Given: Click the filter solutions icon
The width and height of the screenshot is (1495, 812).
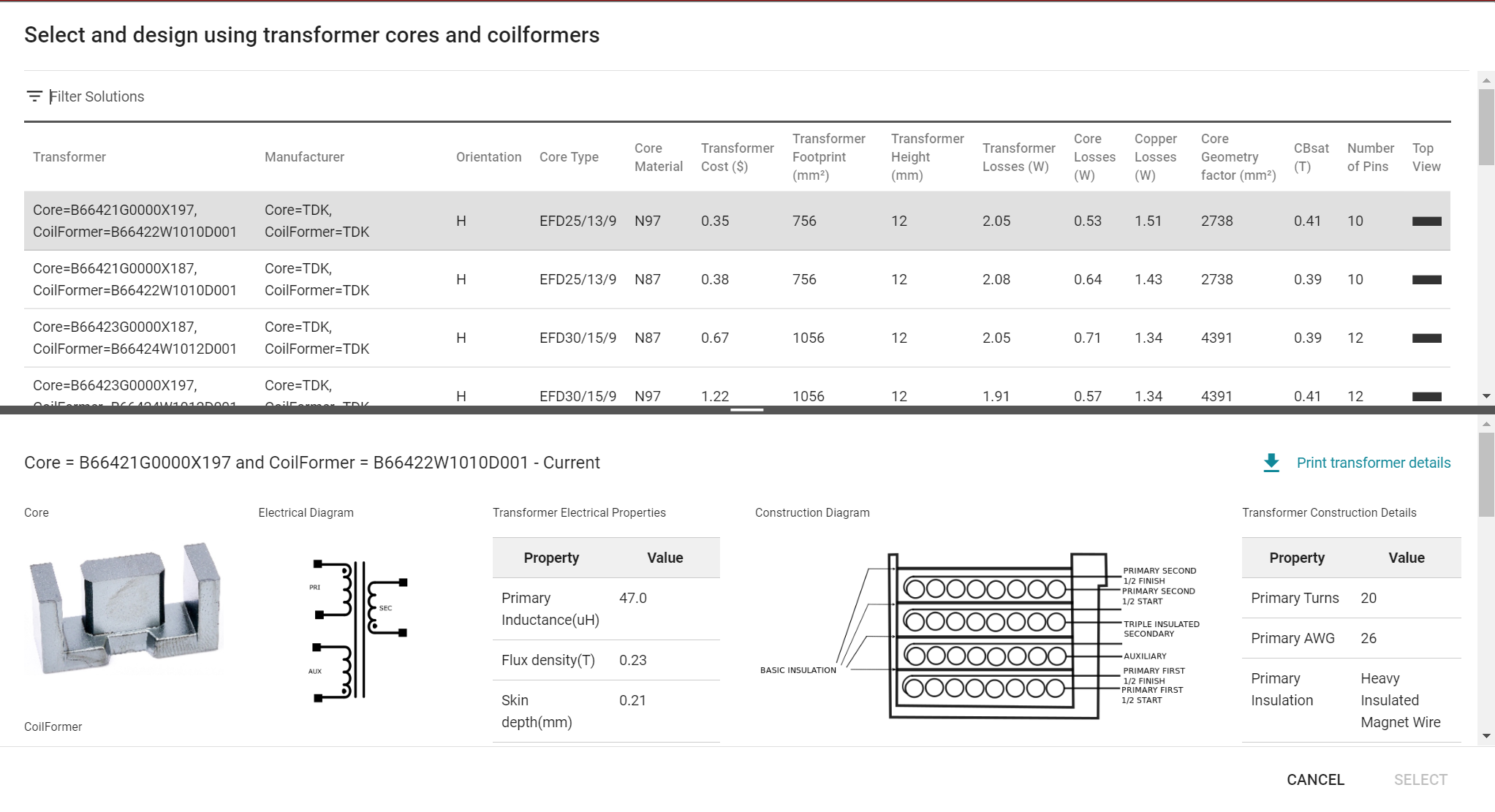Looking at the screenshot, I should 34,96.
